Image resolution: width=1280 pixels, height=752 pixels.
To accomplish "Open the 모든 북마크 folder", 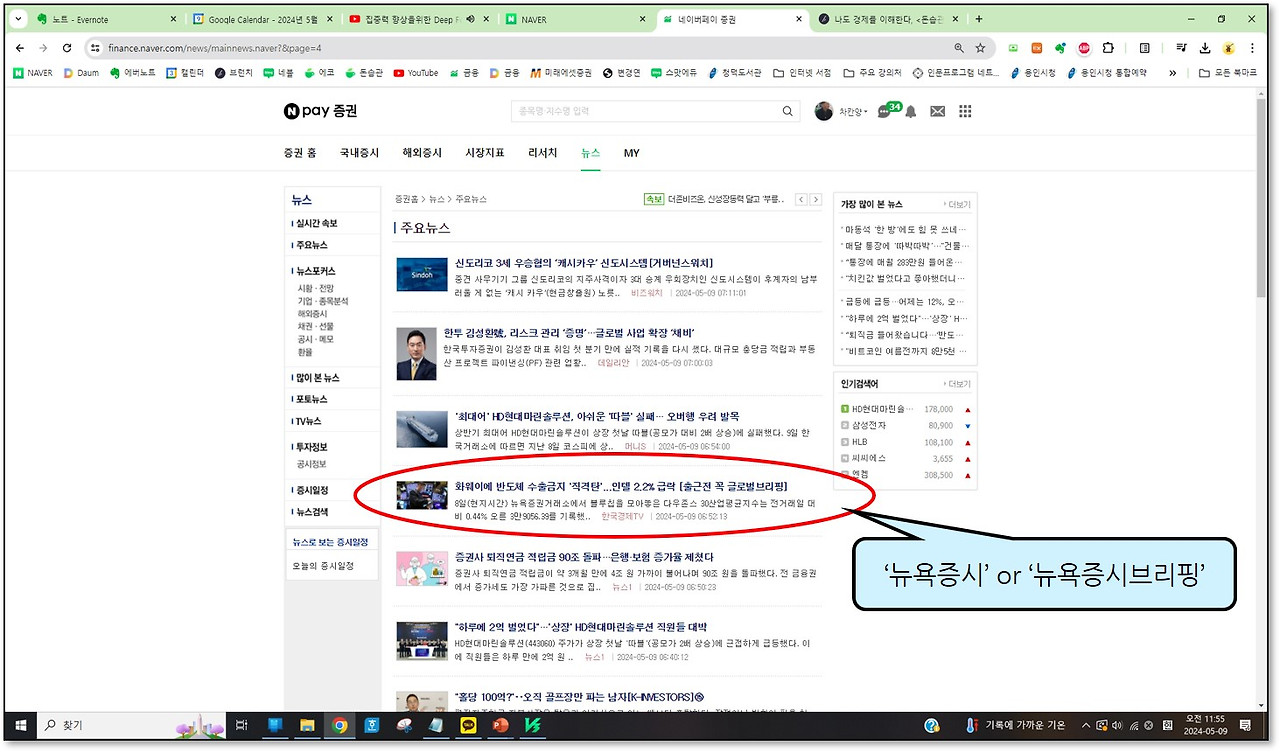I will (1228, 73).
